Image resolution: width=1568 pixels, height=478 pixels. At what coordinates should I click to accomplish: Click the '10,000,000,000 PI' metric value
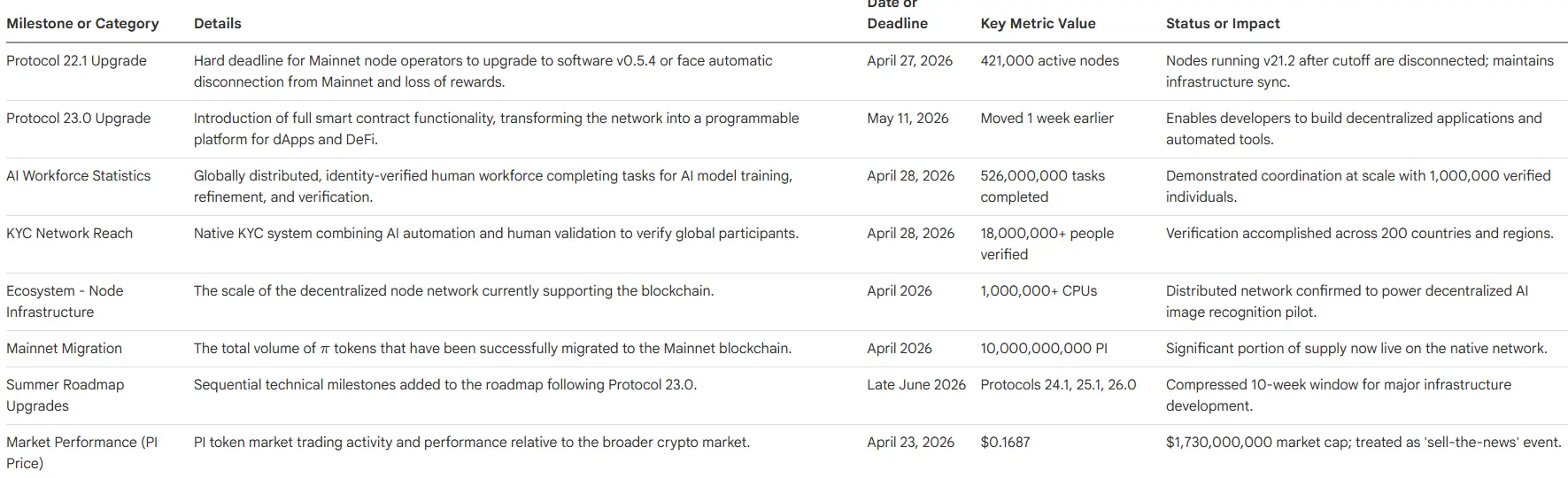tap(1043, 349)
